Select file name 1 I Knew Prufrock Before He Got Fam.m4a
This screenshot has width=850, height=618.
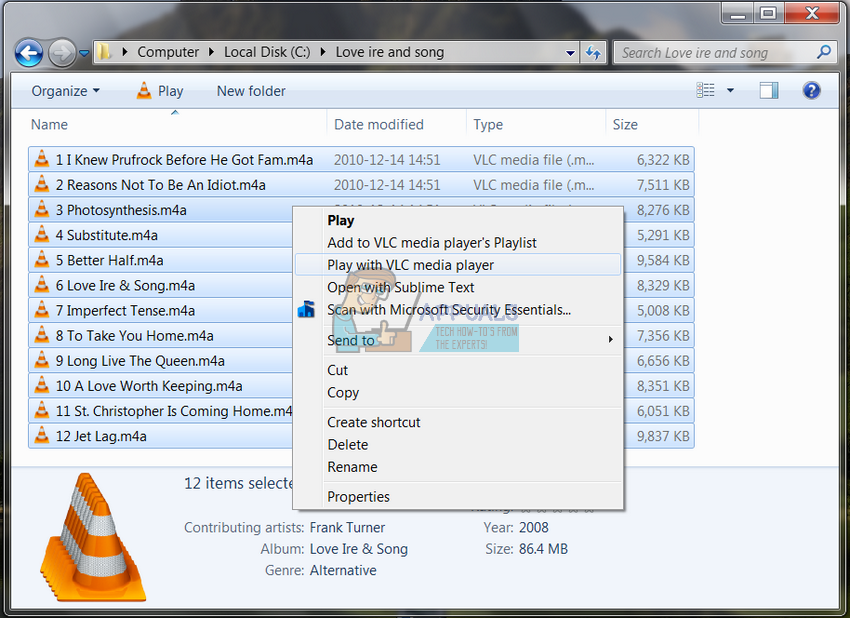point(184,160)
